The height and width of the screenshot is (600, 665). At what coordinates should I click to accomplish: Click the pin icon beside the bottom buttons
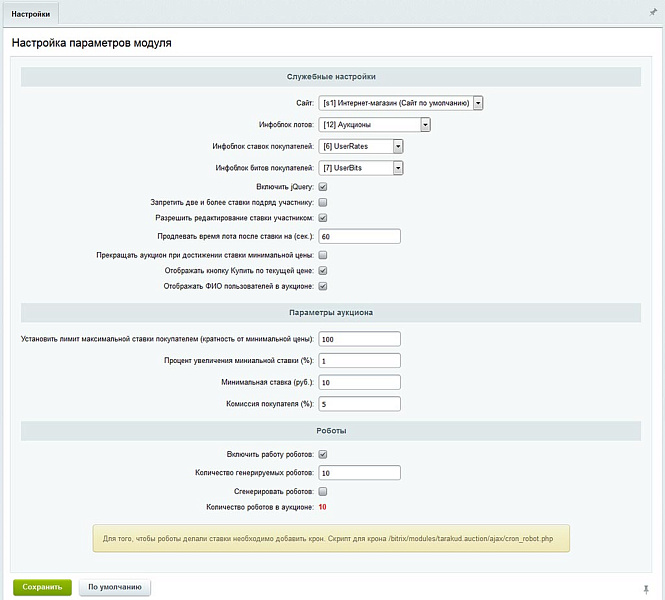pos(646,588)
